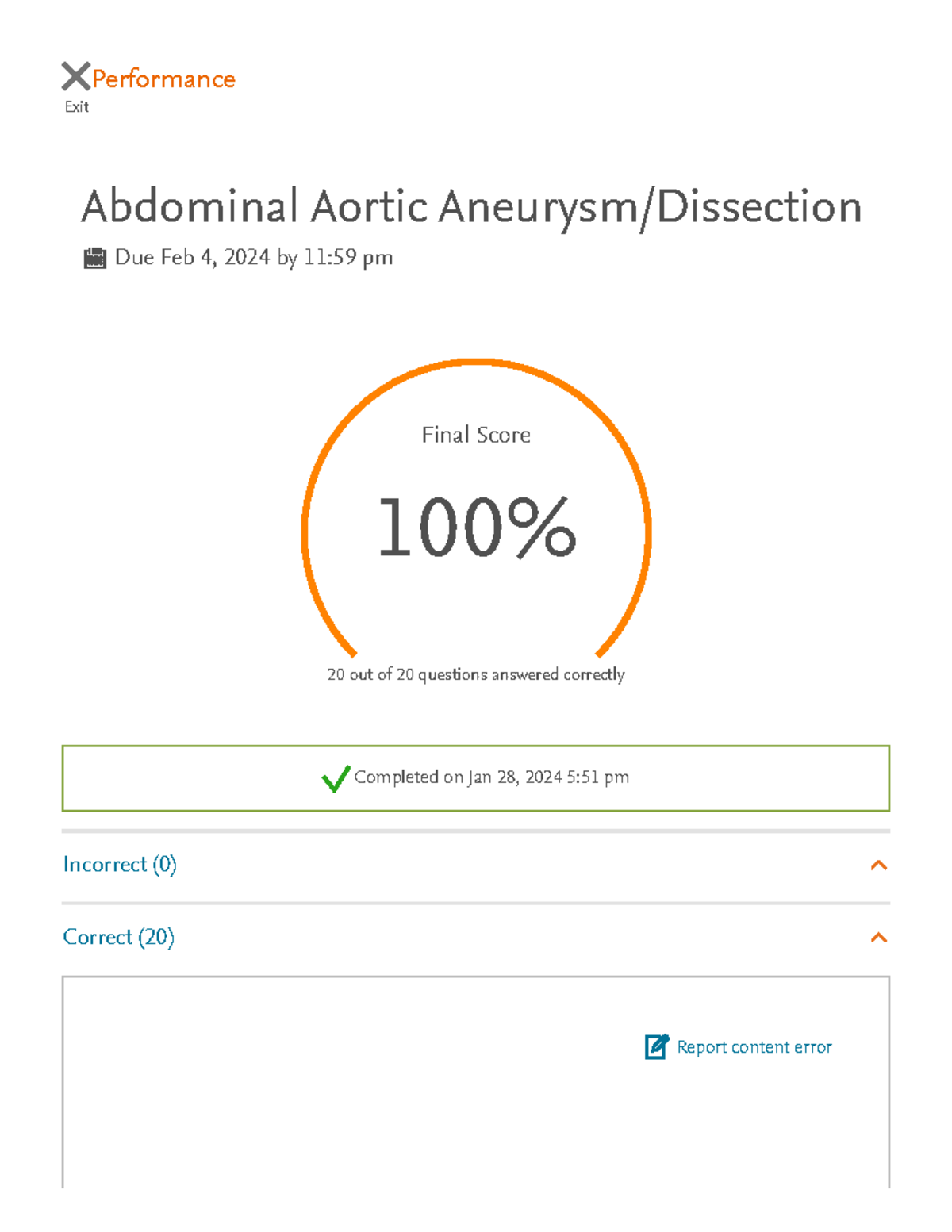Viewport: 952px width, 1232px height.
Task: Click the green checkmark completion icon
Action: tap(336, 778)
